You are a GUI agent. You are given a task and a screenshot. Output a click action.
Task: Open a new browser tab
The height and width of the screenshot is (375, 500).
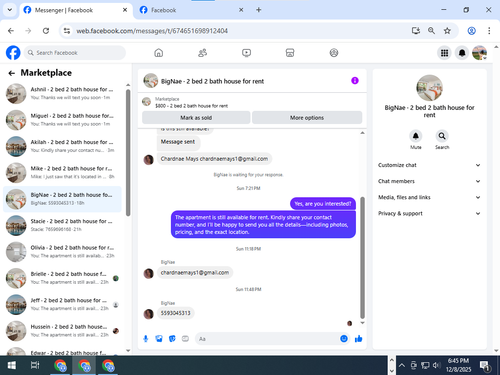[x=258, y=10]
